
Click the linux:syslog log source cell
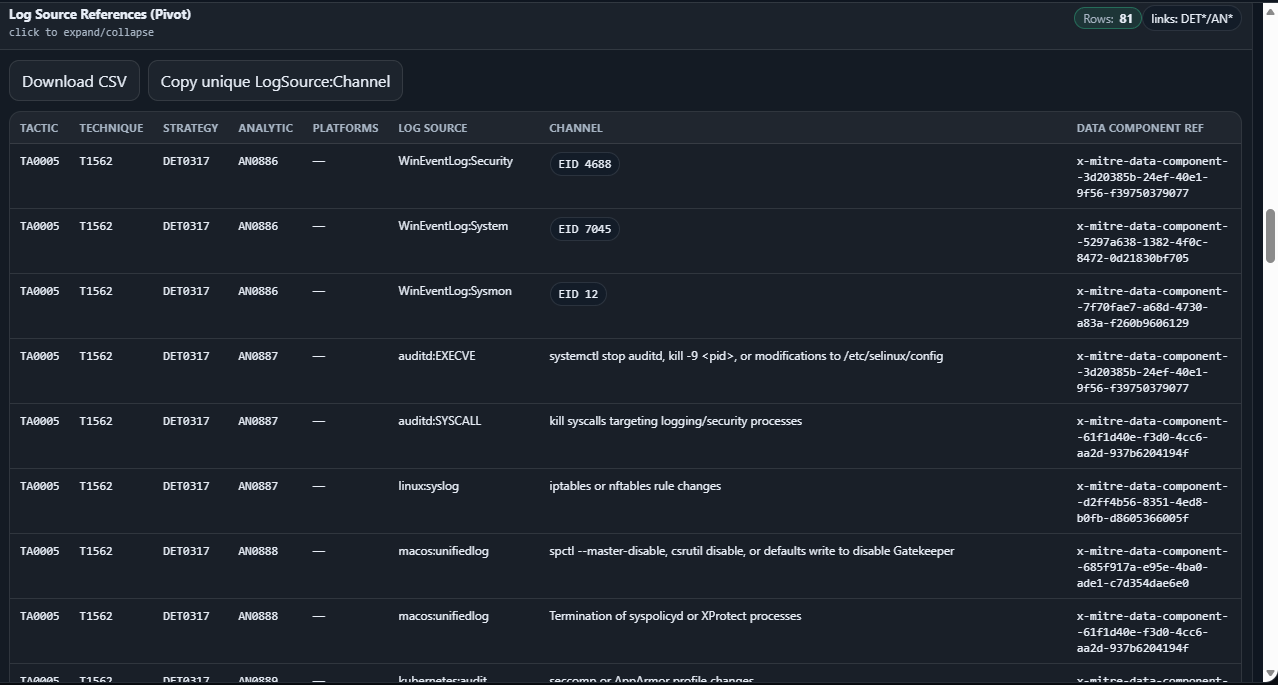(428, 486)
